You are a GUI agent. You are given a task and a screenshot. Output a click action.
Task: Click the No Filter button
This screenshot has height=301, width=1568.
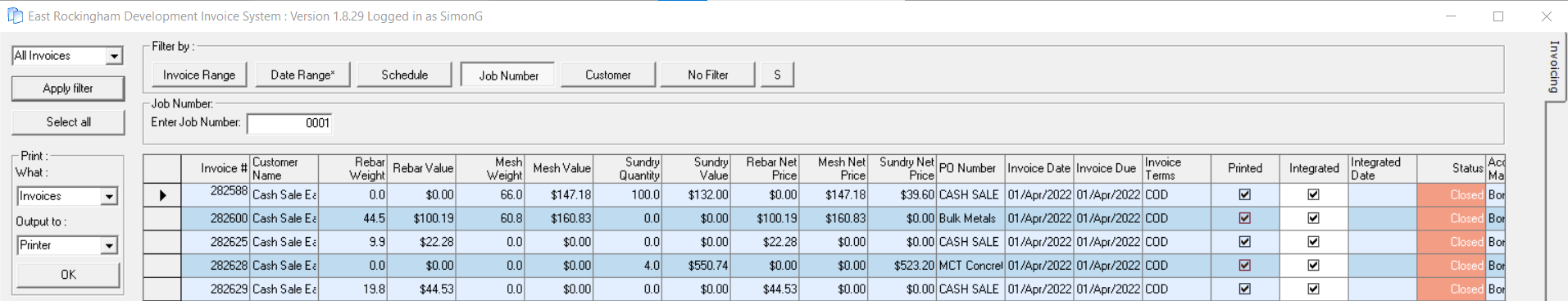coord(708,75)
